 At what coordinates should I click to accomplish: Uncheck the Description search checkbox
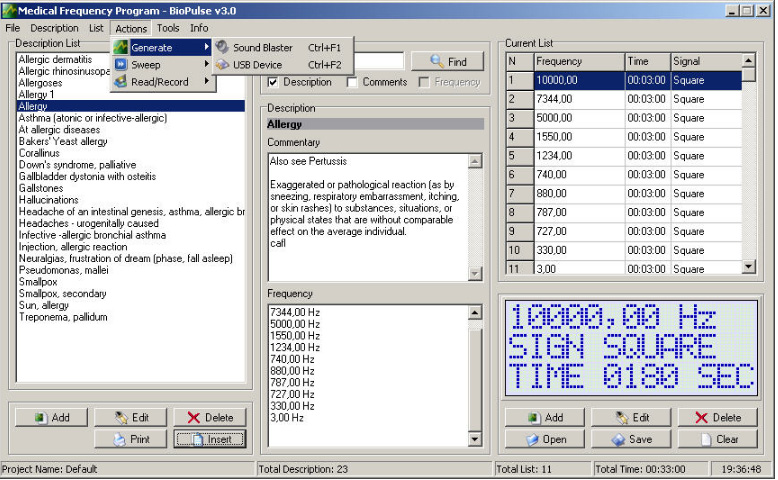[273, 82]
